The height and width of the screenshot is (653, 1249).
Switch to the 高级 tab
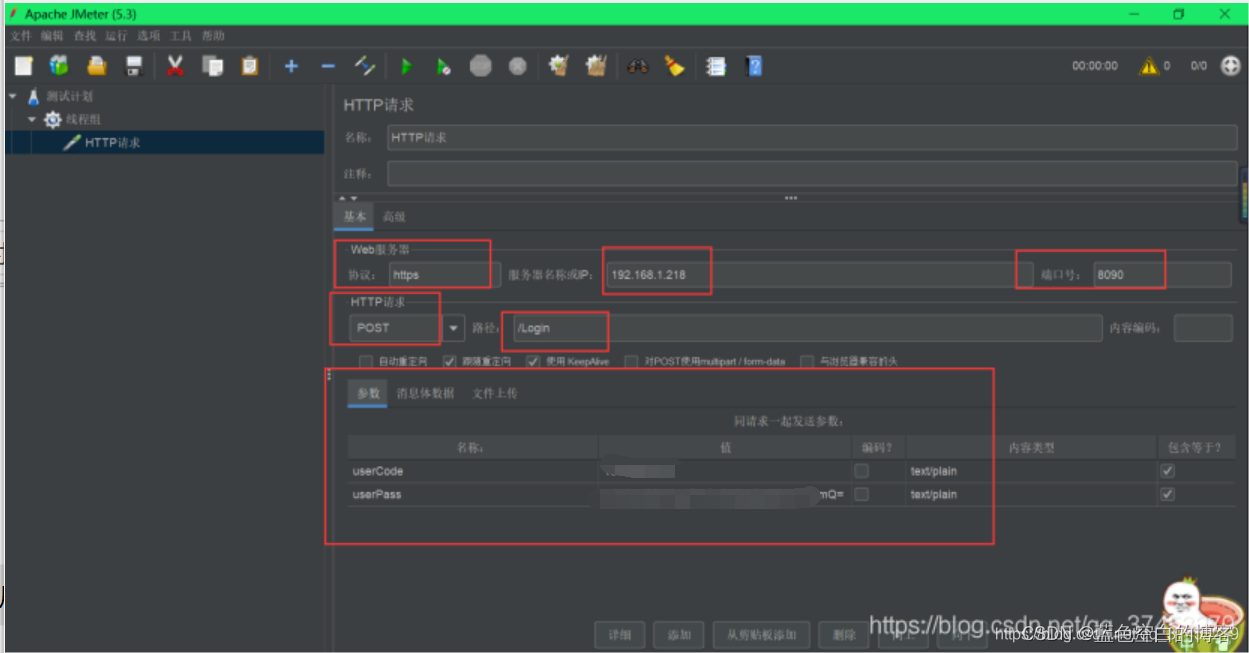coord(394,217)
